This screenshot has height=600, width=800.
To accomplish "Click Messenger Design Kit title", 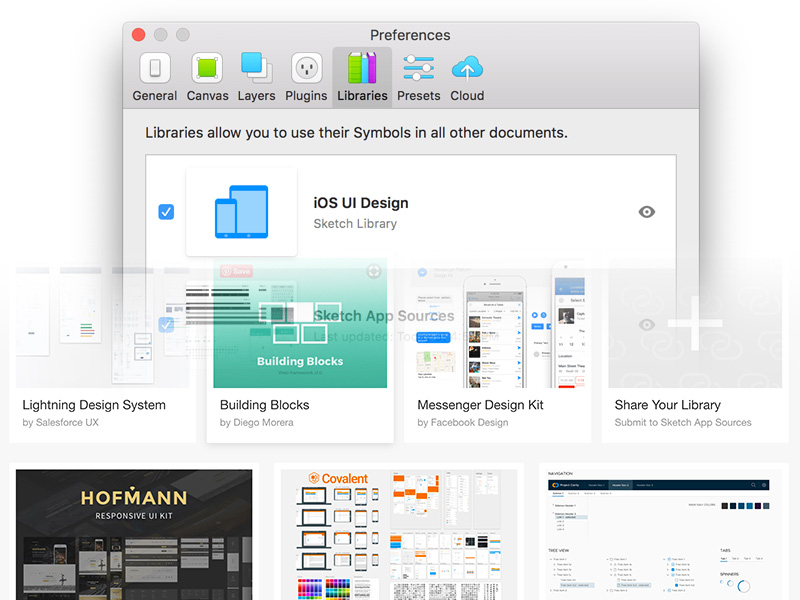I will click(480, 405).
